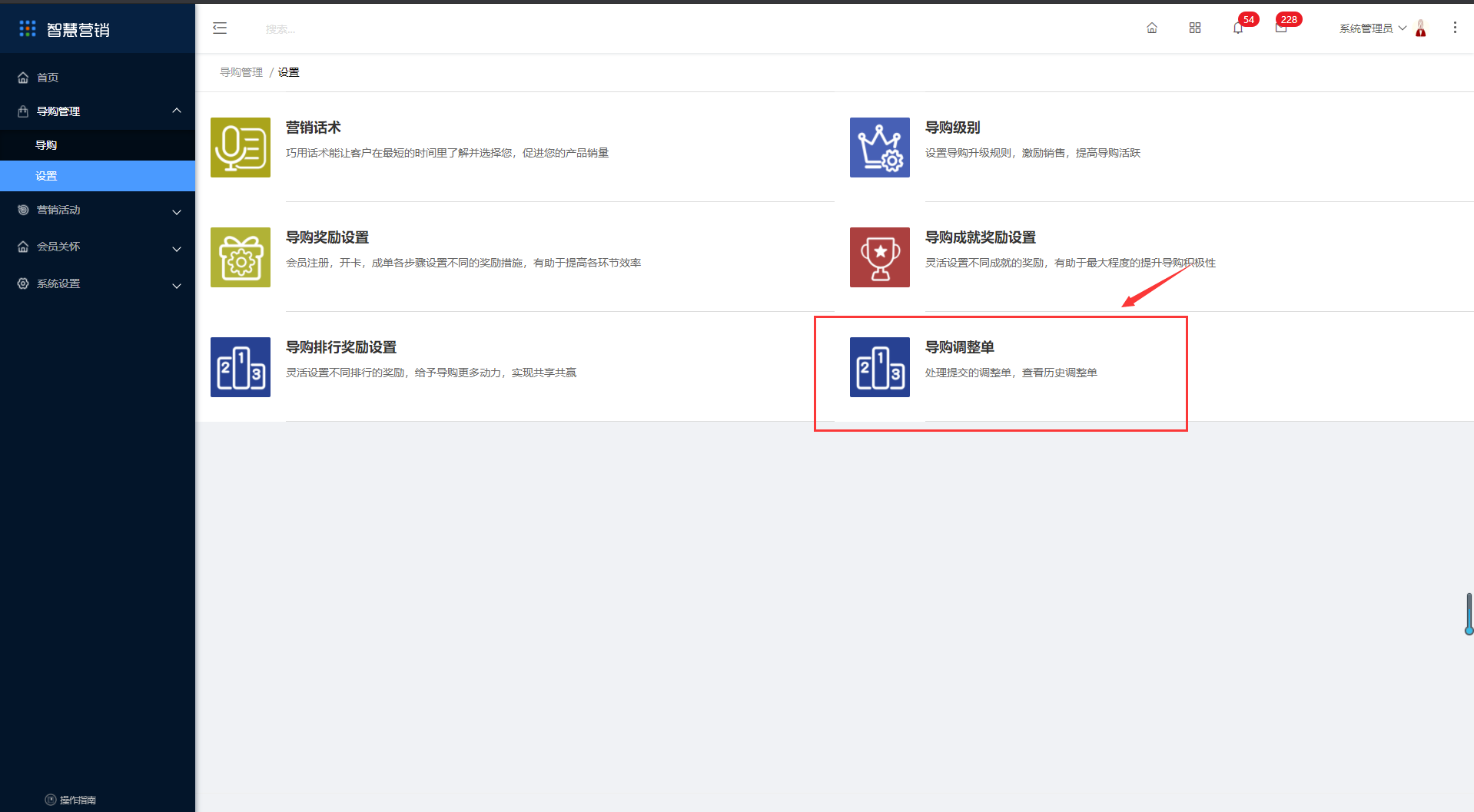Open 营销话术 settings title
The height and width of the screenshot is (812, 1474).
point(314,128)
